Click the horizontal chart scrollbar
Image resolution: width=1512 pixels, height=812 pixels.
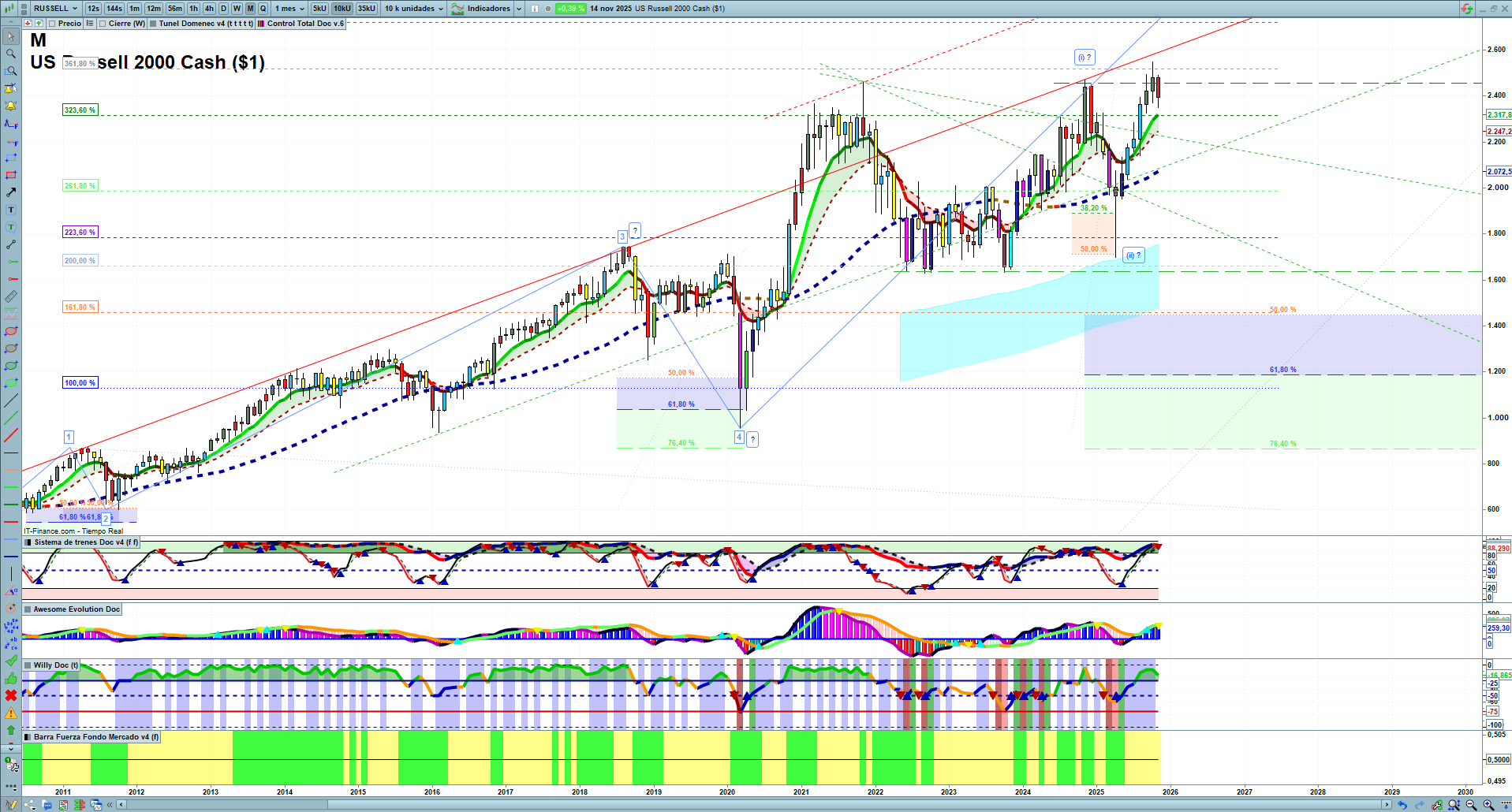(753, 805)
